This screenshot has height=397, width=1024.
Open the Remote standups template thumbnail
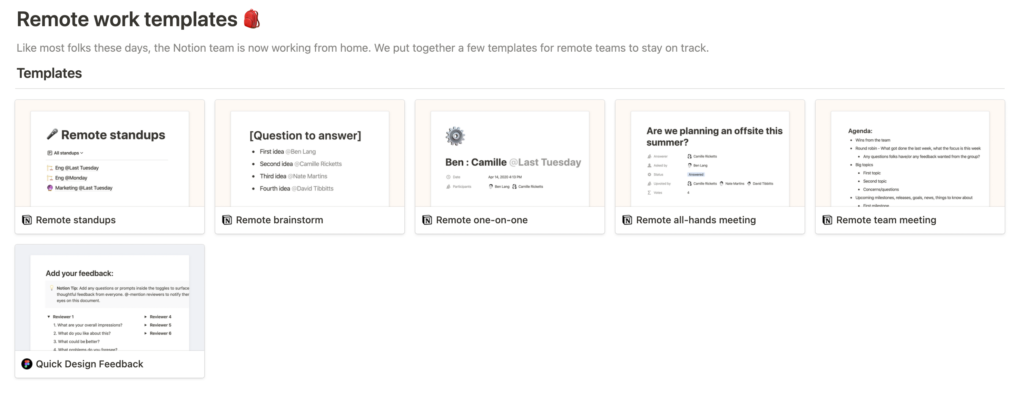tap(110, 153)
